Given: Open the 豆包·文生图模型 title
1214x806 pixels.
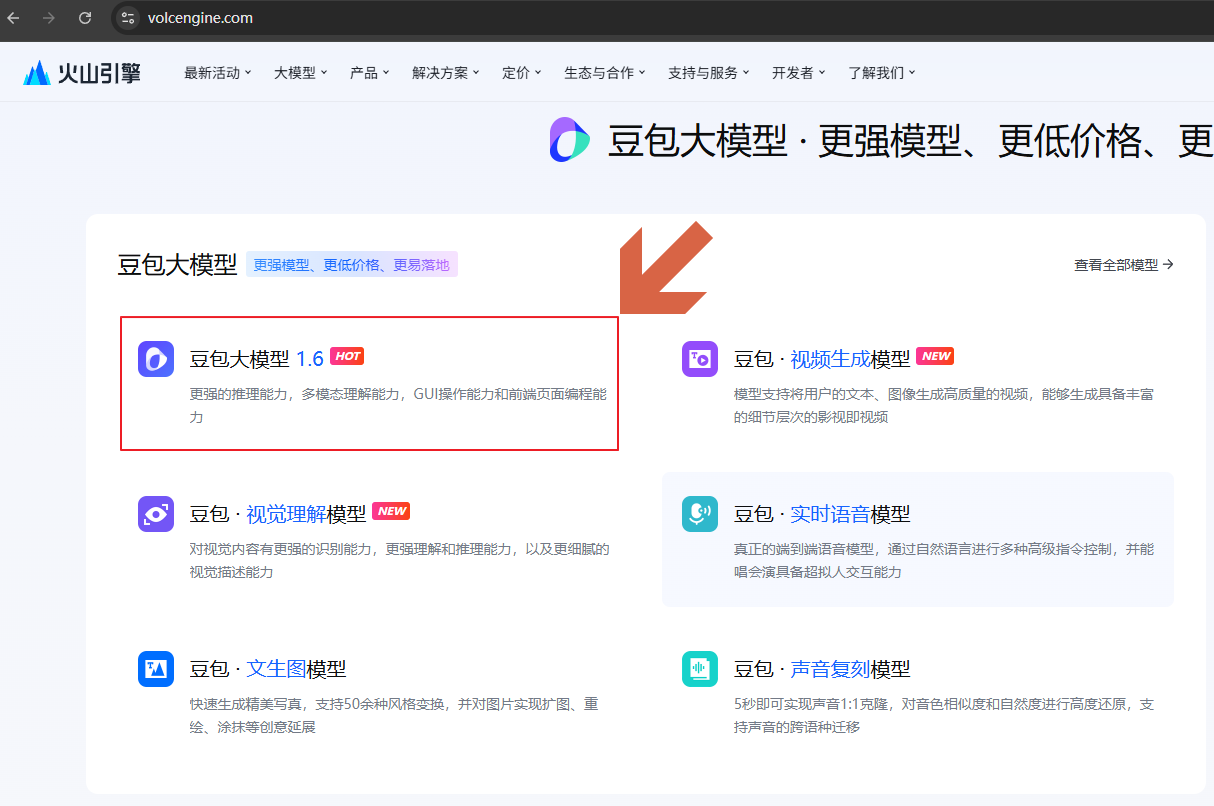Looking at the screenshot, I should point(268,669).
